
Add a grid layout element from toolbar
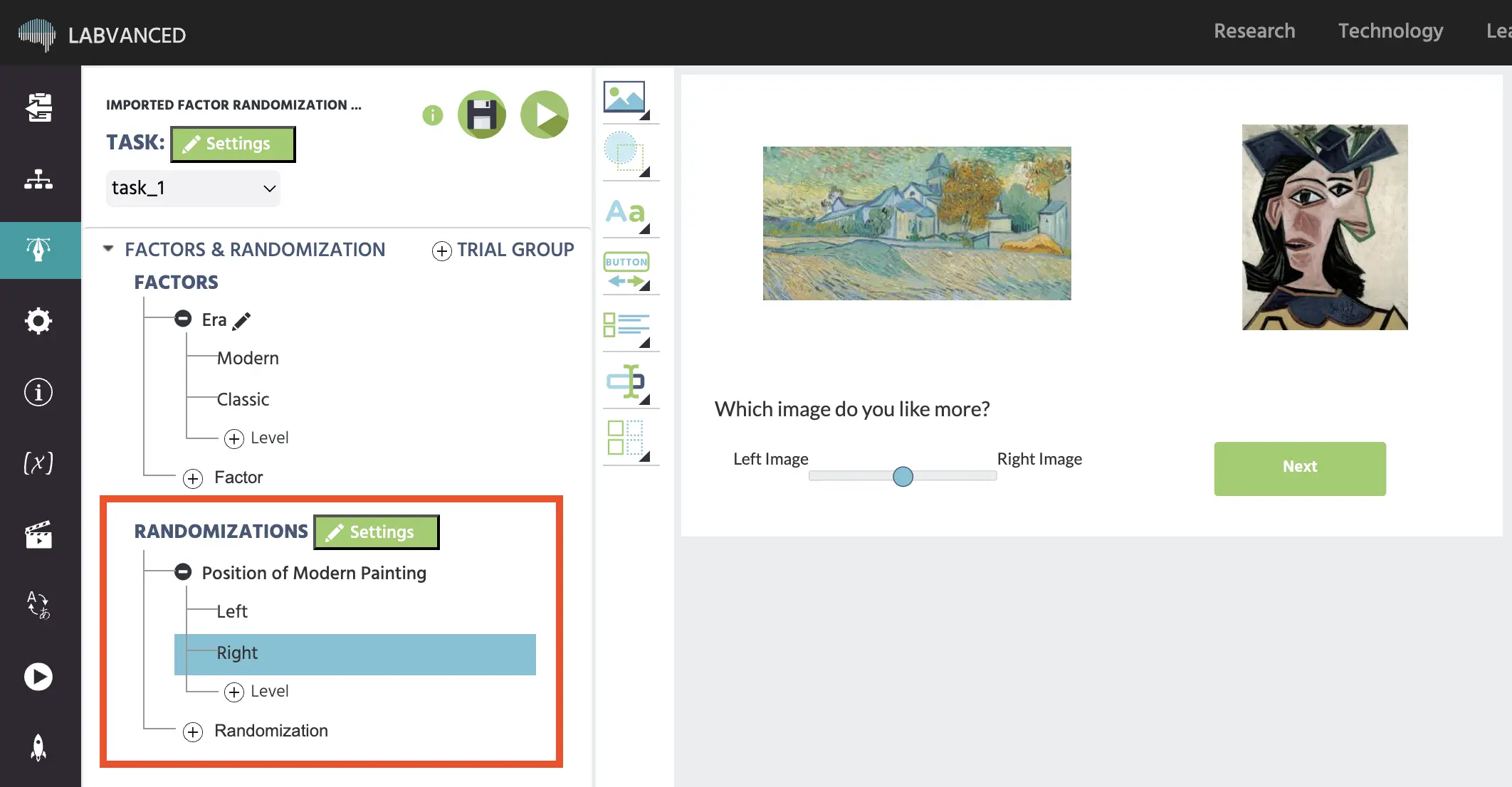click(626, 440)
